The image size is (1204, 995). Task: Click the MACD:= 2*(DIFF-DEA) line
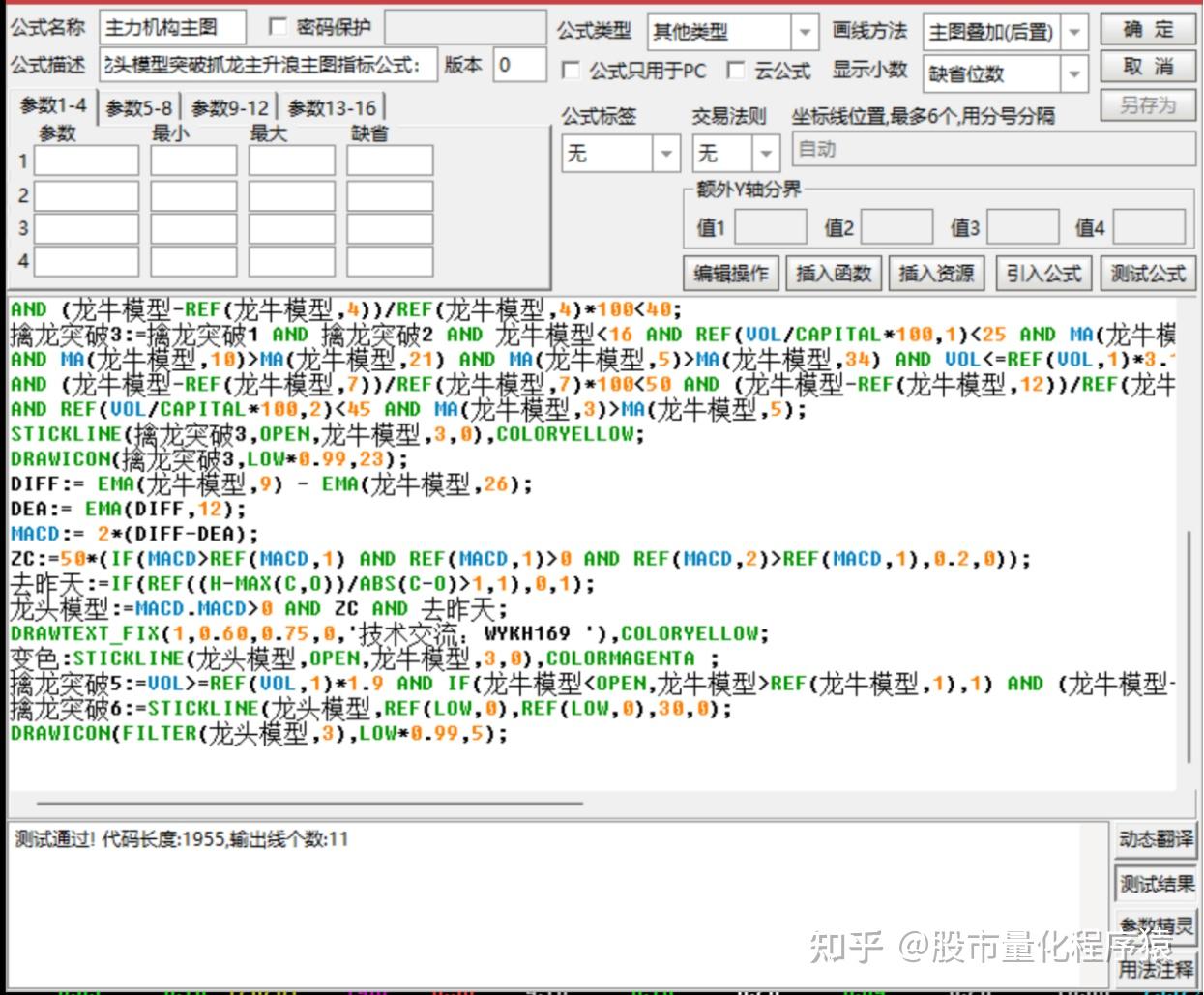click(134, 534)
